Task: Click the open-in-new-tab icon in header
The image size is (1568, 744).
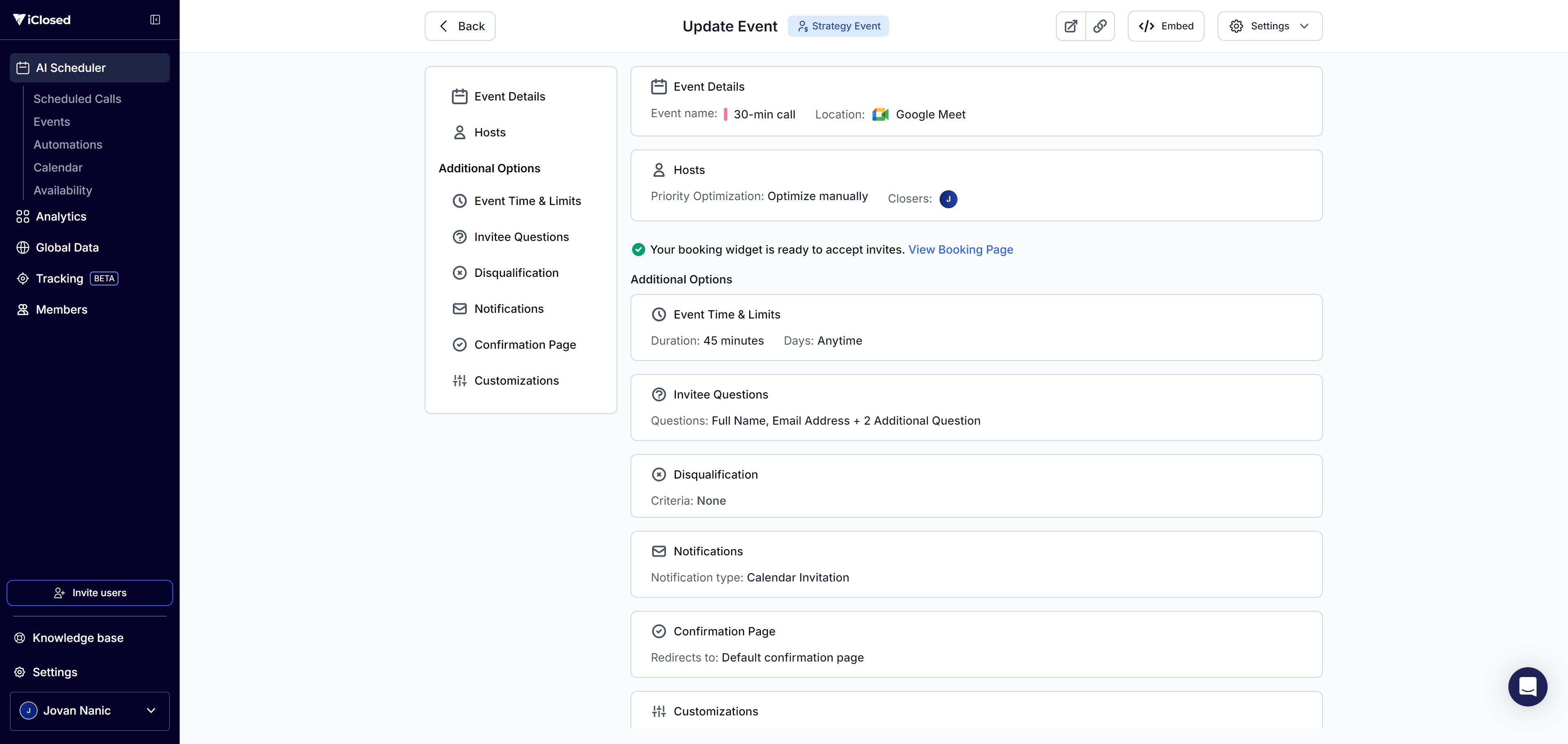Action: pyautogui.click(x=1071, y=26)
